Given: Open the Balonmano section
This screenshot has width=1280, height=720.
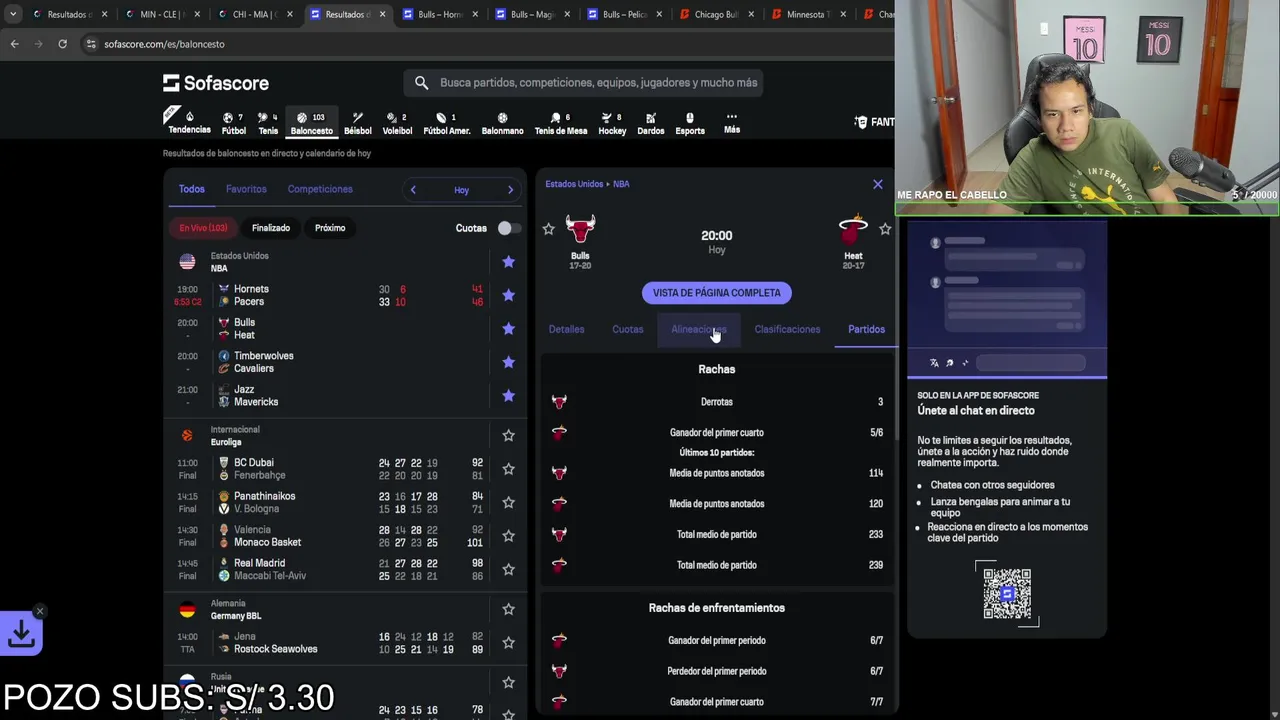Looking at the screenshot, I should tap(502, 122).
